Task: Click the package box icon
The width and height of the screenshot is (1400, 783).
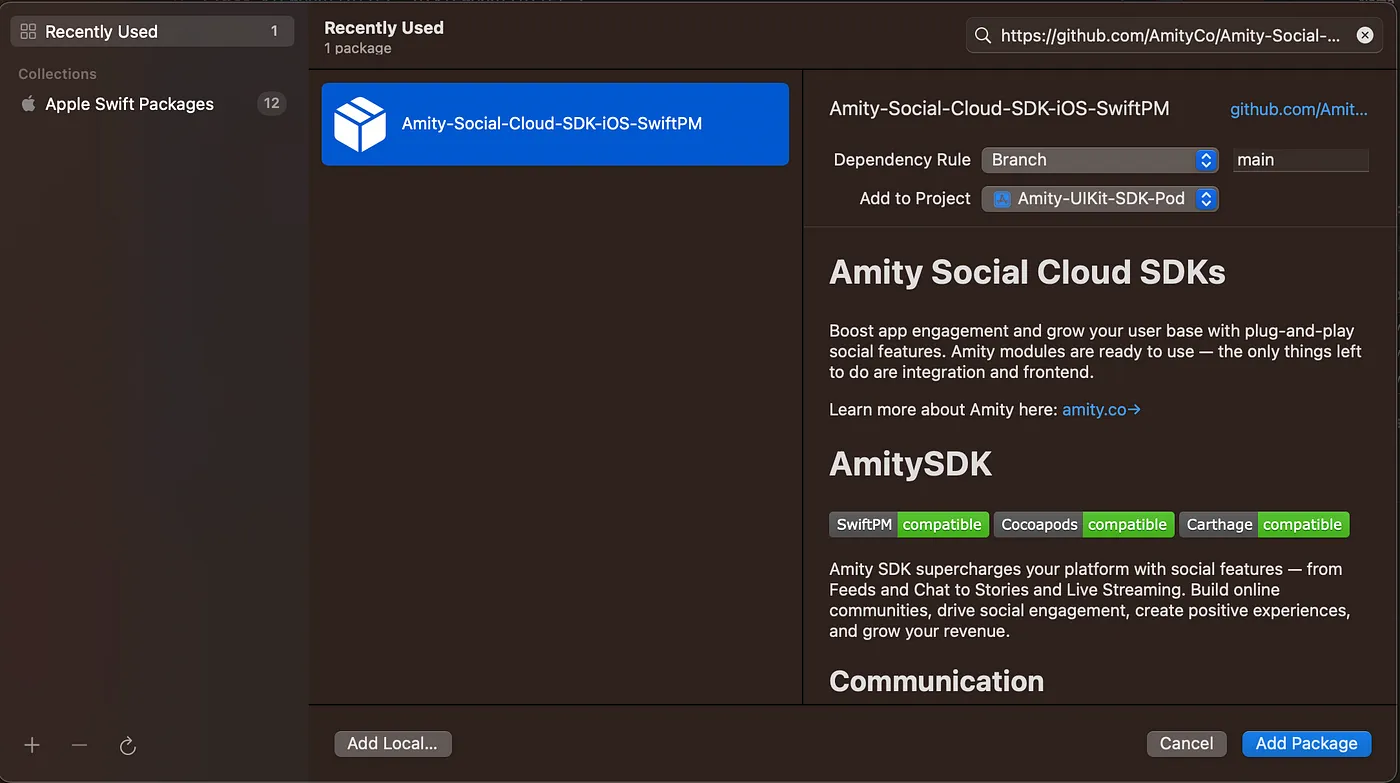Action: pos(360,124)
